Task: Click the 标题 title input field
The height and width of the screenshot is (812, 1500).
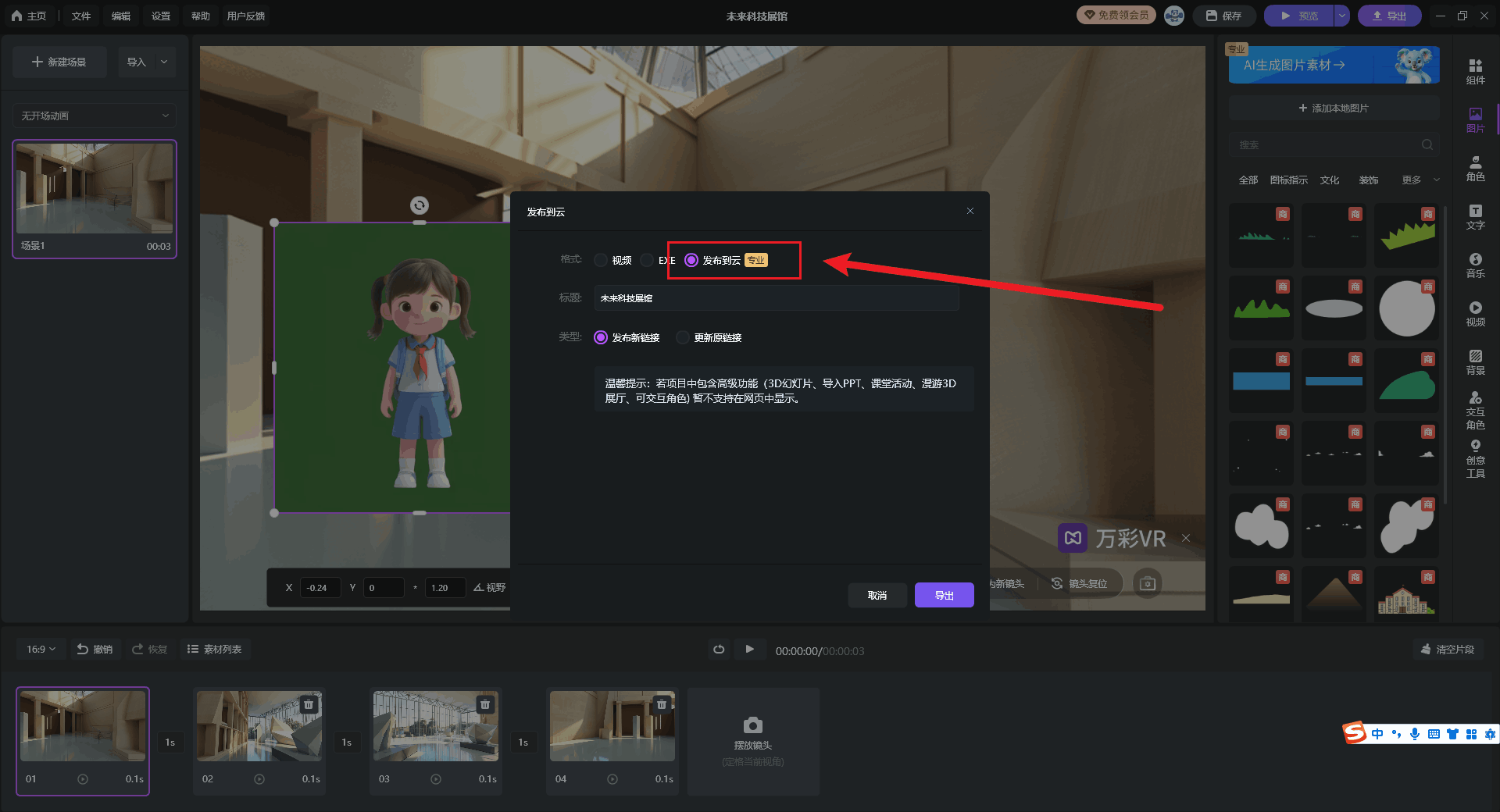Action: [776, 298]
